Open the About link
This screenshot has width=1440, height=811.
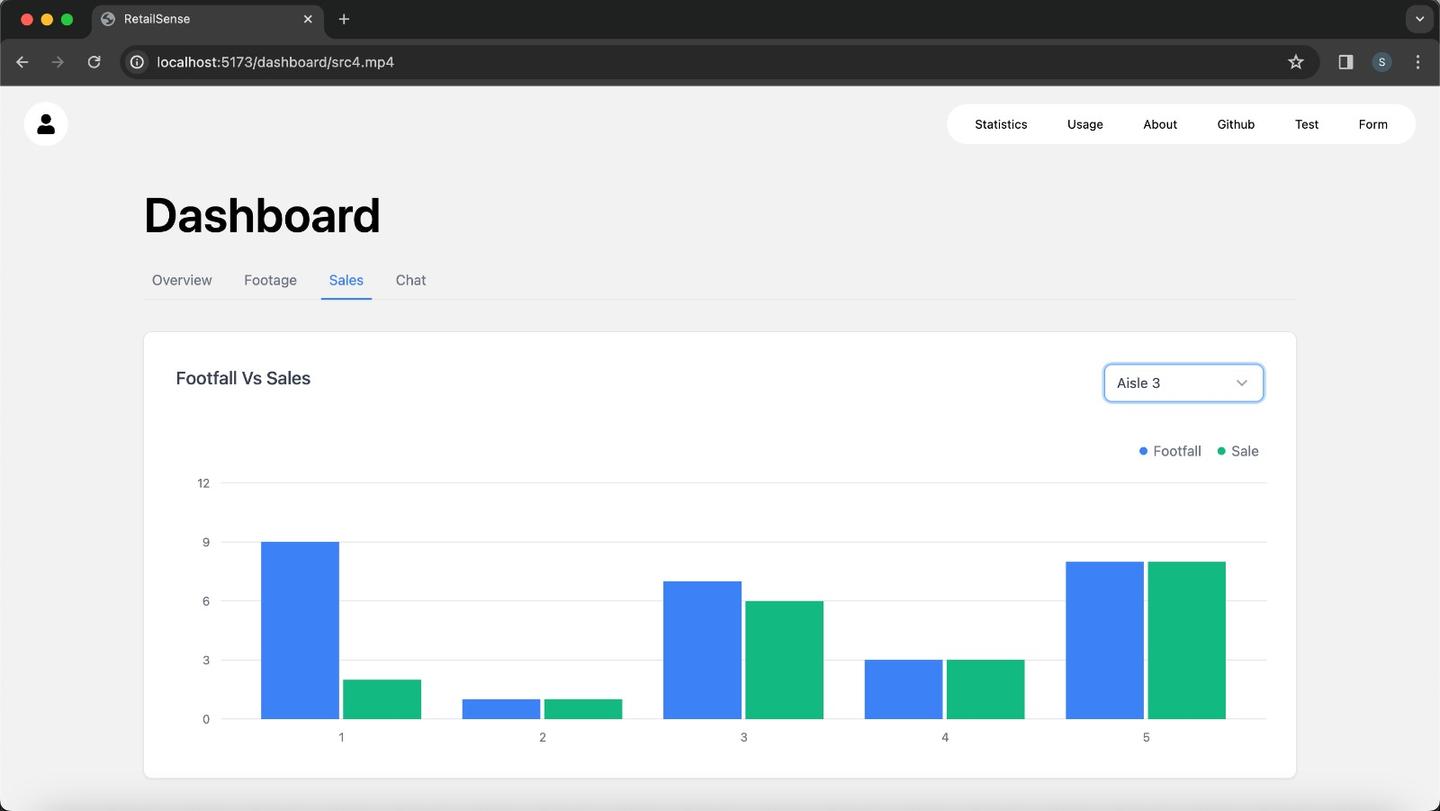[x=1160, y=124]
